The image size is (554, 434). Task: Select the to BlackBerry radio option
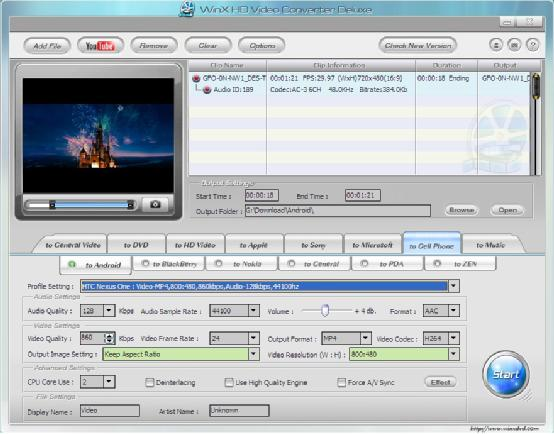(145, 264)
